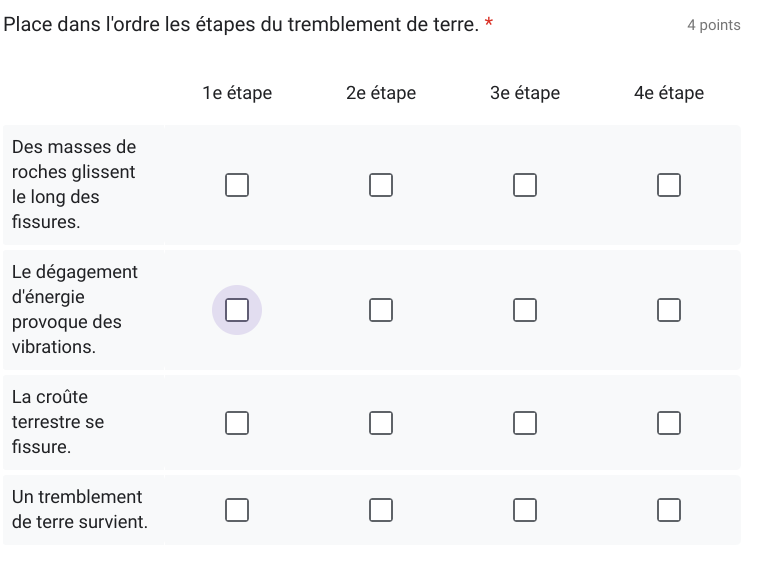Check 1e étape for 'Des masses de roches glissent'

237,185
